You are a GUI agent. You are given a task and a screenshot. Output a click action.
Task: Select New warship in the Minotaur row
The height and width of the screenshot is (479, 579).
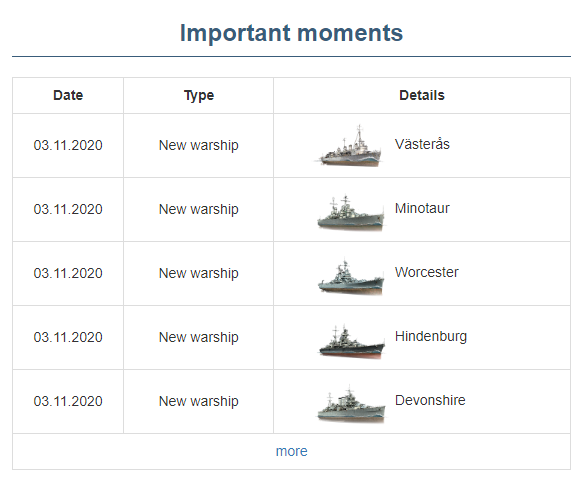[x=199, y=209]
